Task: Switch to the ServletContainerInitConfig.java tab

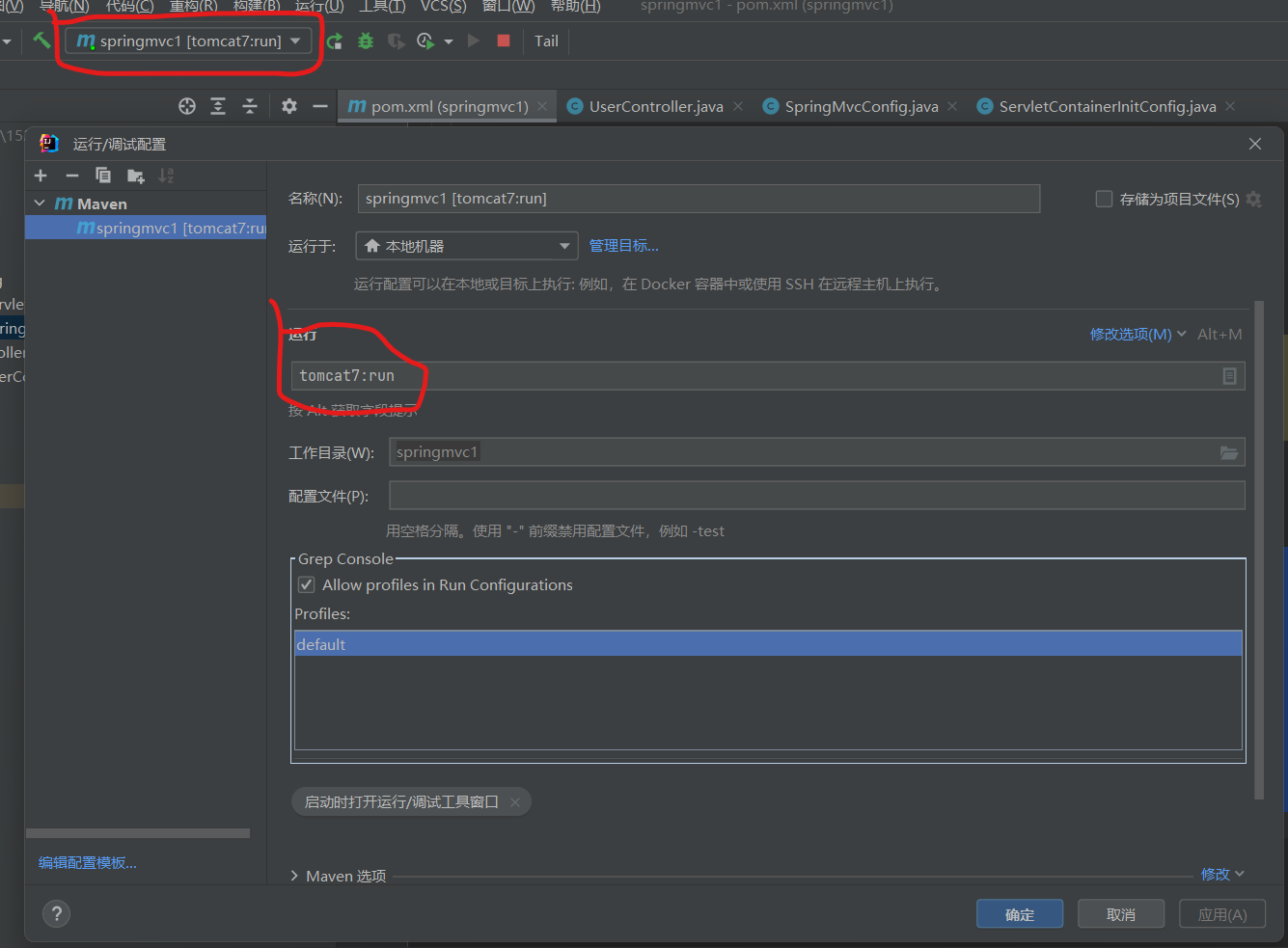Action: [x=1108, y=106]
